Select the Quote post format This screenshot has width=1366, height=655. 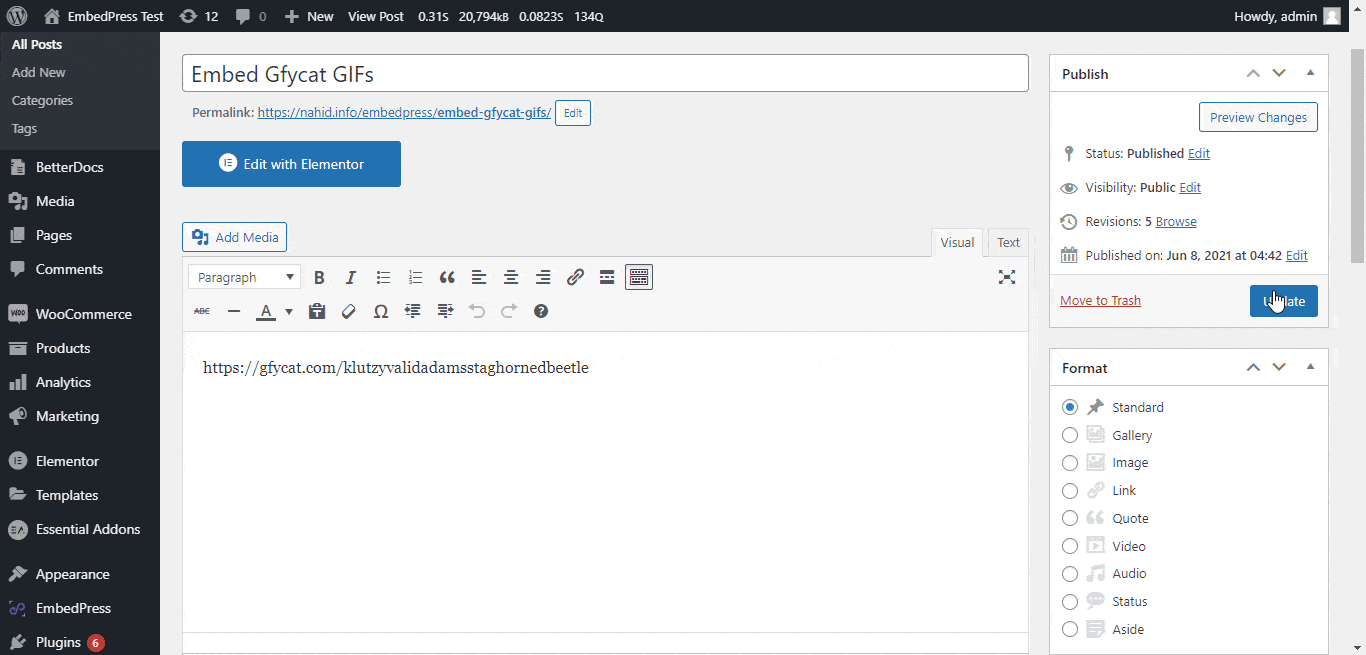tap(1070, 518)
